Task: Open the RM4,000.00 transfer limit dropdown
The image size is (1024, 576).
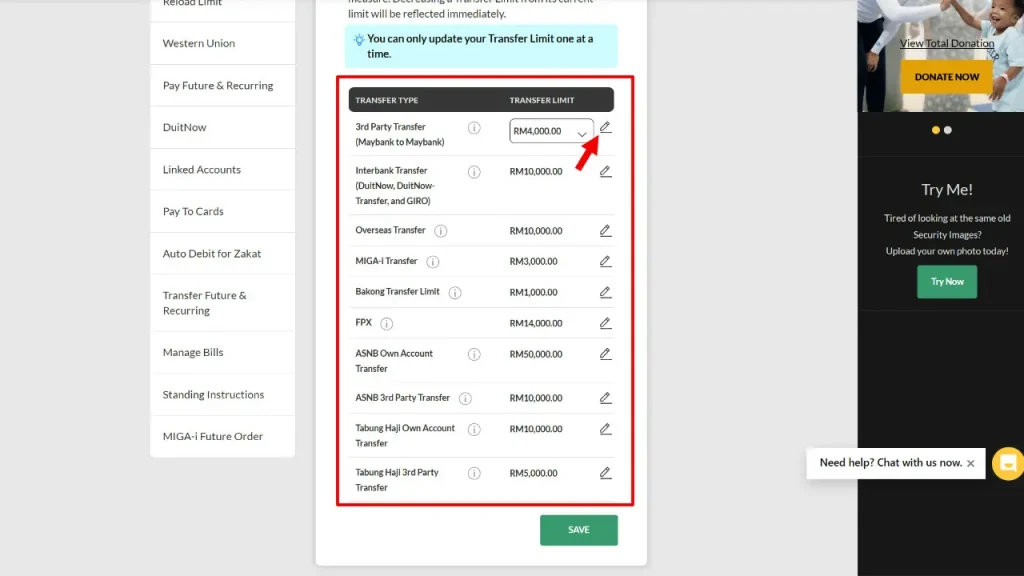Action: pyautogui.click(x=551, y=131)
